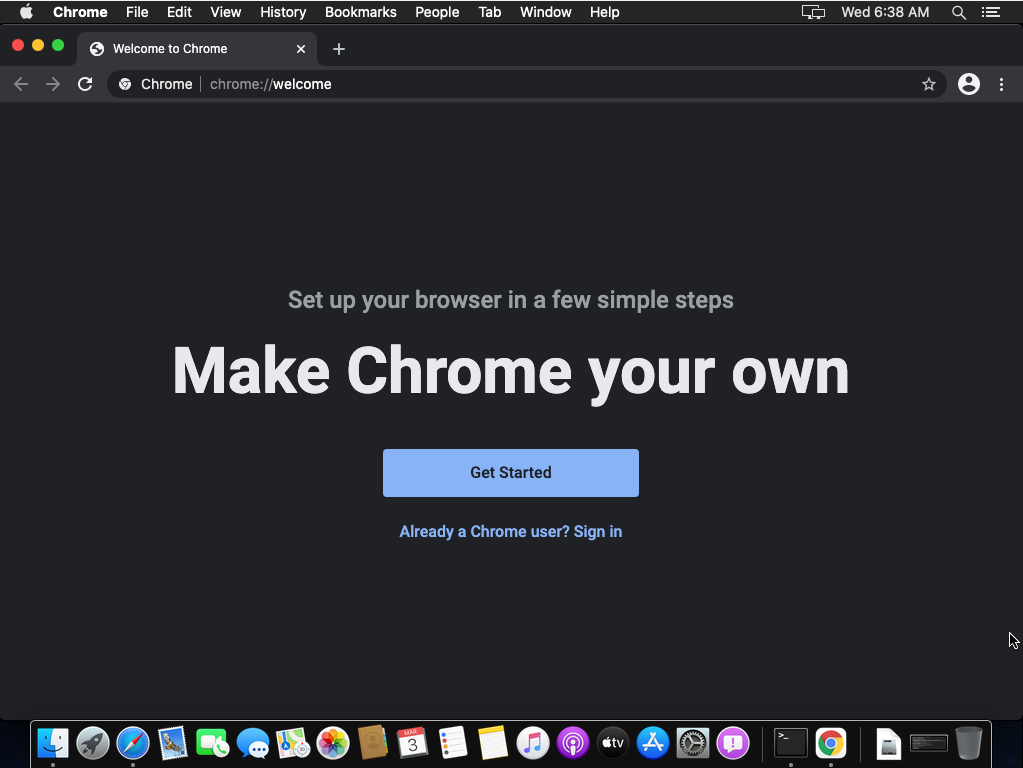The image size is (1023, 768).
Task: Open the Window menu
Action: tap(545, 12)
